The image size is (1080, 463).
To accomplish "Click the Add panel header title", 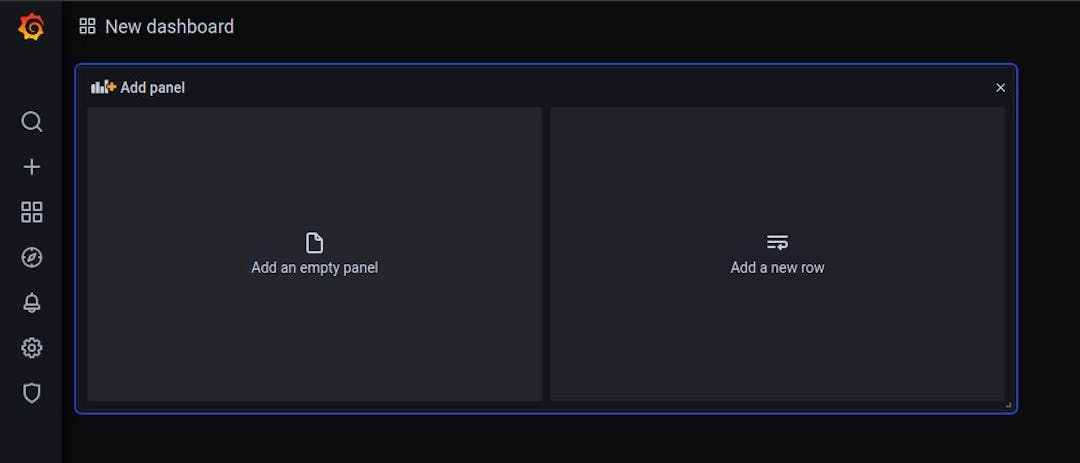I will click(153, 88).
